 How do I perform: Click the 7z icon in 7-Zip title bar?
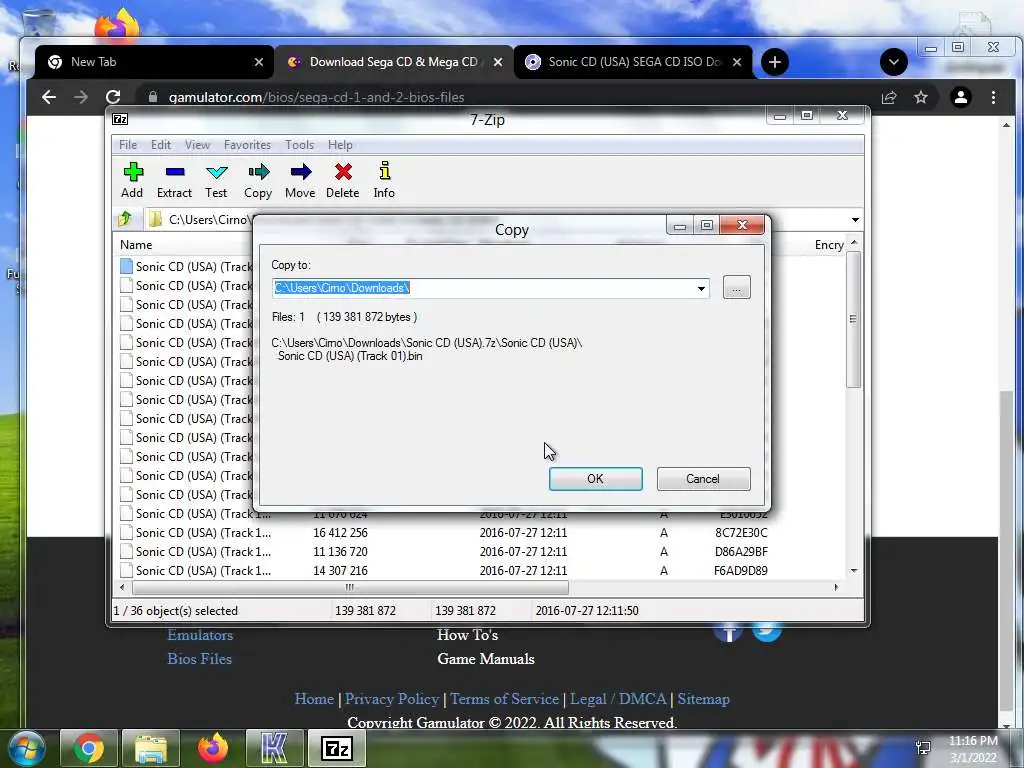[120, 119]
